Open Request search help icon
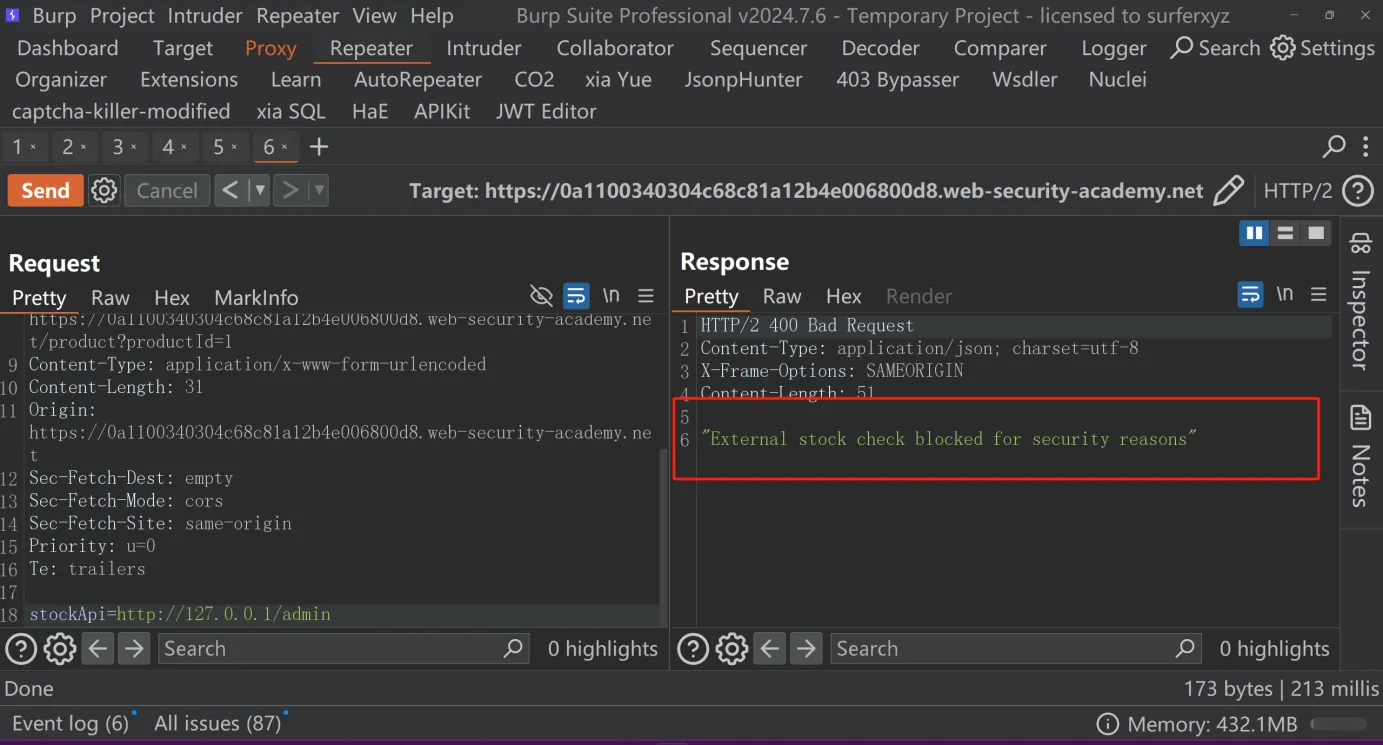The height and width of the screenshot is (745, 1383). click(21, 649)
